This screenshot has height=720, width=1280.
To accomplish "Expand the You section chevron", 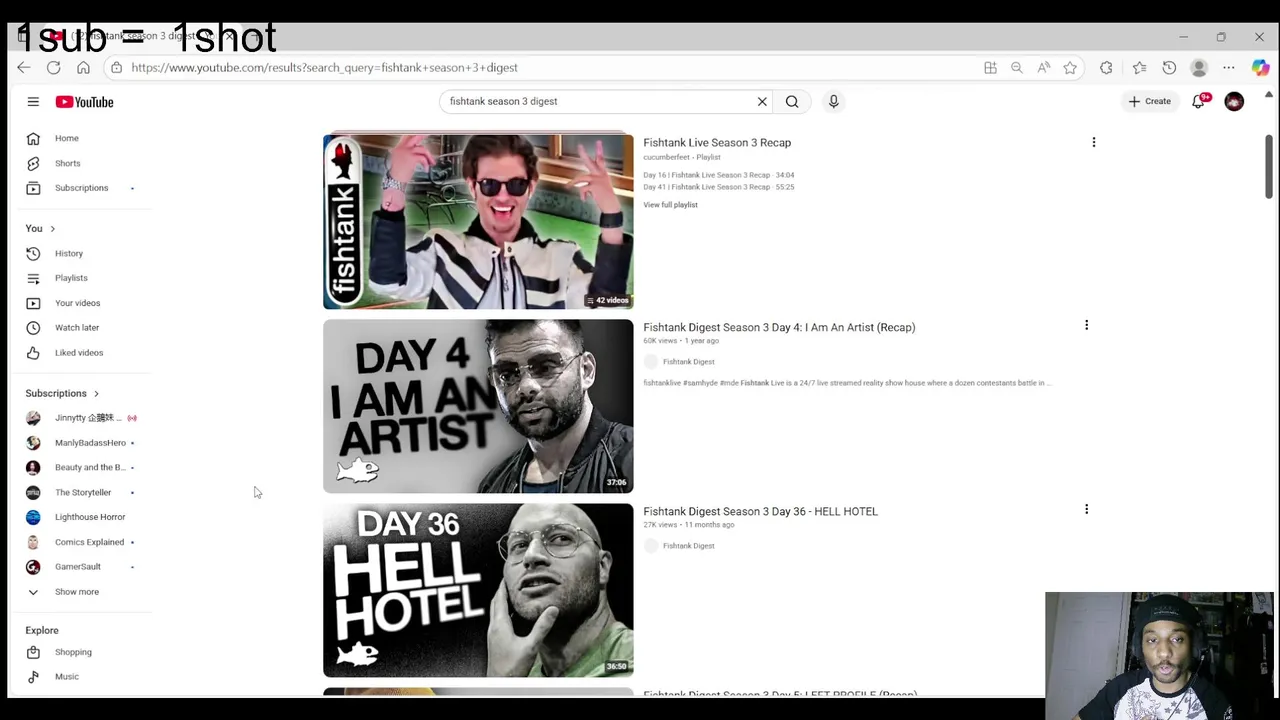I will pyautogui.click(x=52, y=228).
